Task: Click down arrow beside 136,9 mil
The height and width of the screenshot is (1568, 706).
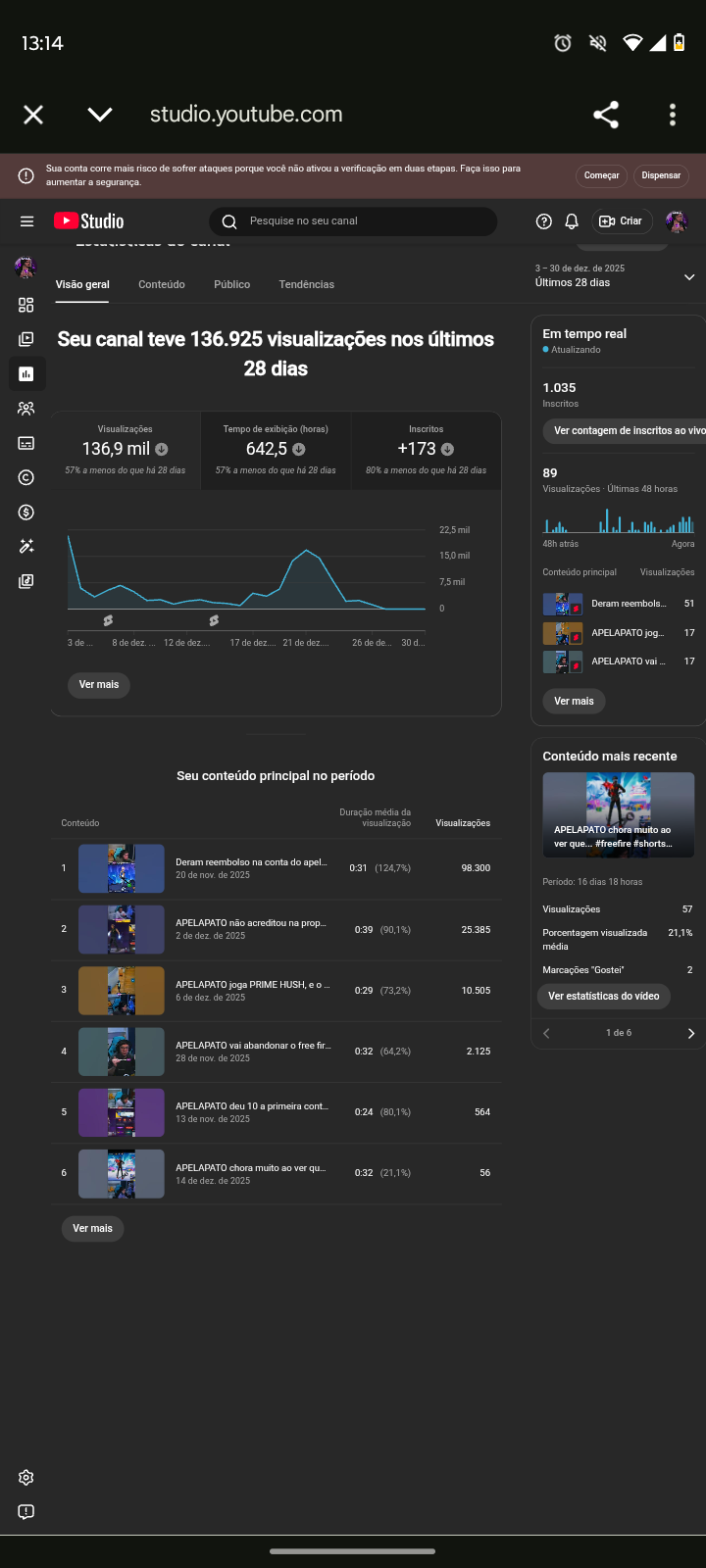Action: (162, 450)
